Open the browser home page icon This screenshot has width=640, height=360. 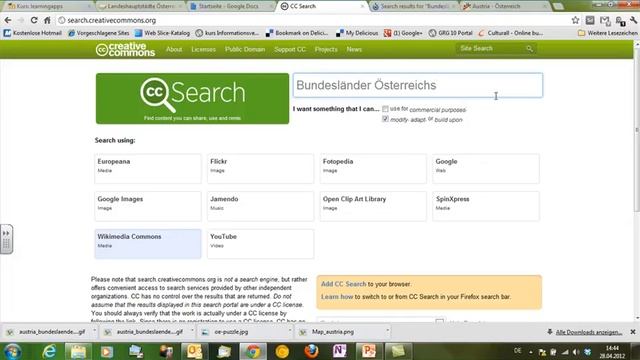click(x=47, y=20)
